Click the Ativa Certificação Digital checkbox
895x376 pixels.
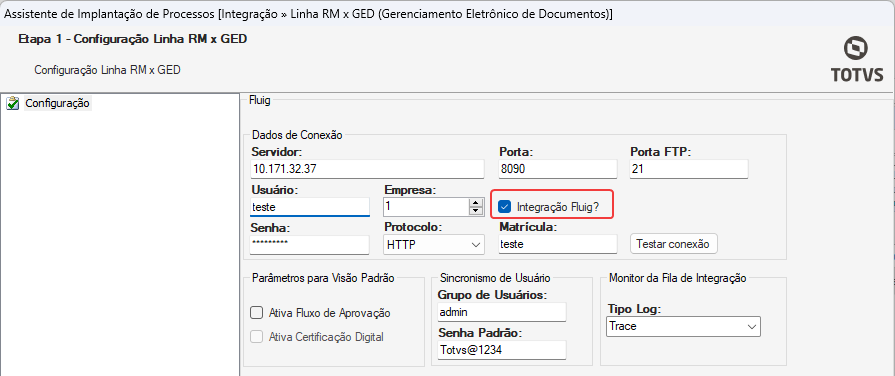tap(257, 337)
